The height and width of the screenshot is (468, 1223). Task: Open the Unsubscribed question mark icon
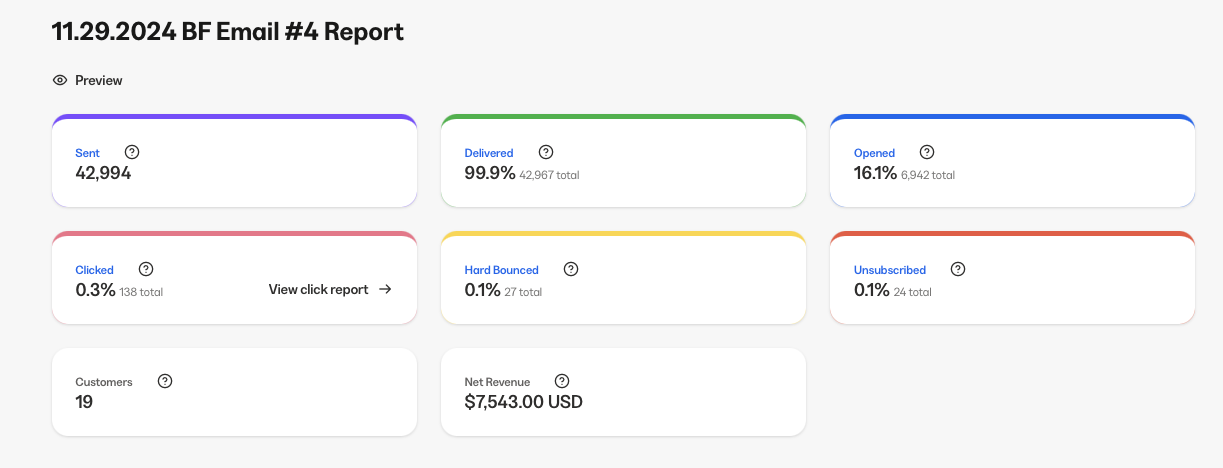coord(958,269)
